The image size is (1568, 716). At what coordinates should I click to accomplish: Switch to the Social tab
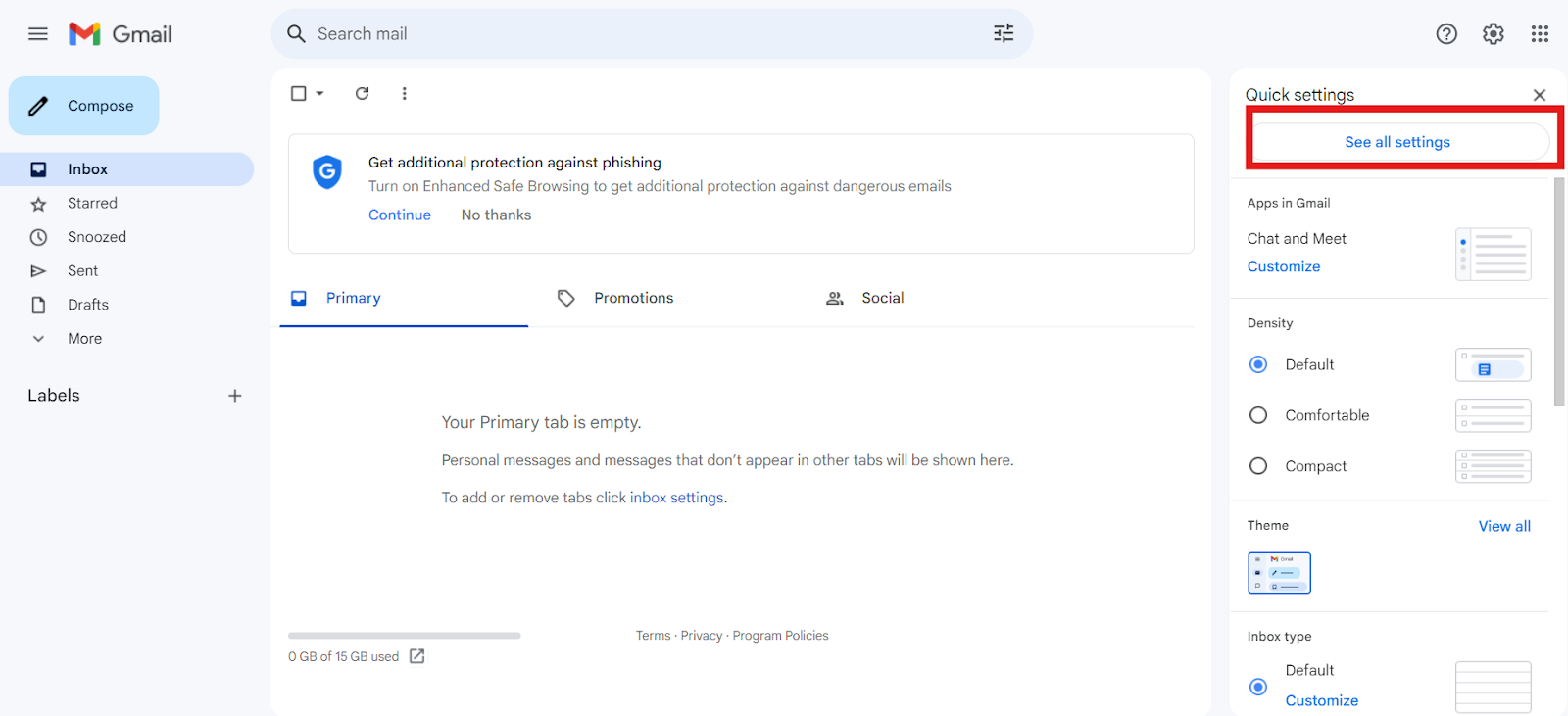(x=883, y=298)
